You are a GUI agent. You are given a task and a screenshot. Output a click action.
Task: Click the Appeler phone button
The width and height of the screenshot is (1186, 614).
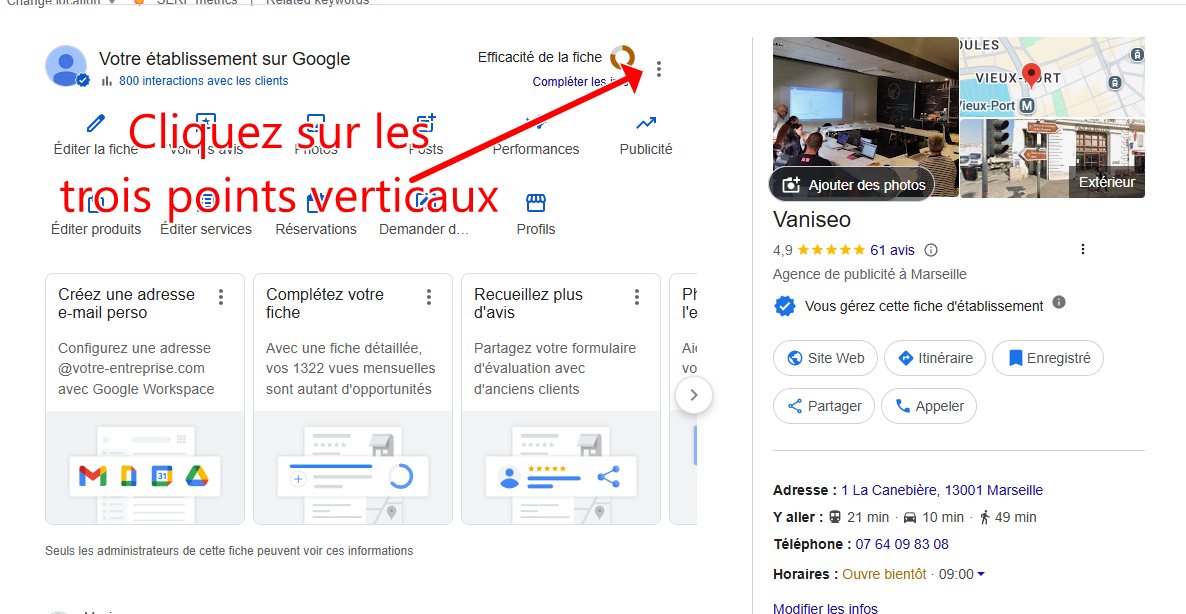point(929,406)
